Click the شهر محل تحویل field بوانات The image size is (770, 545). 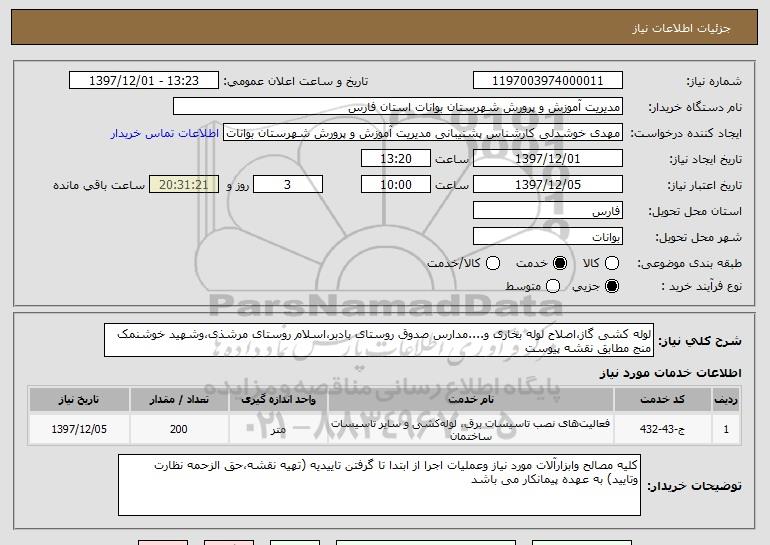[x=548, y=237]
